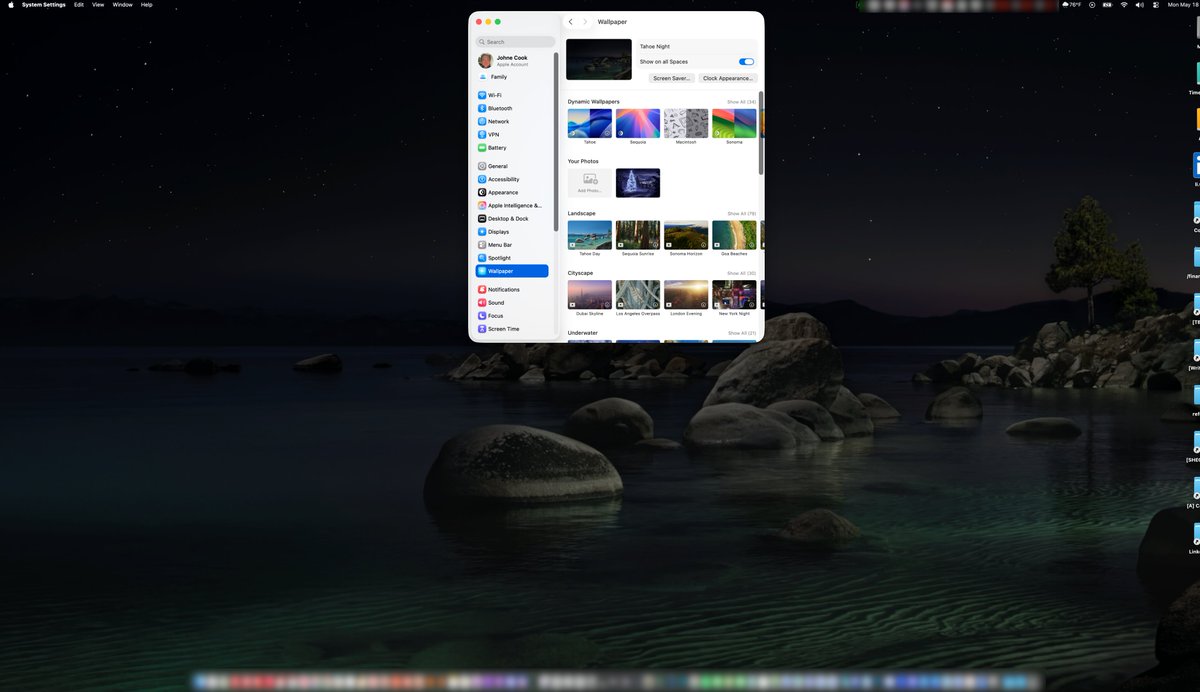Open Notifications settings
Screen dimensions: 1200x692
(x=512, y=289)
